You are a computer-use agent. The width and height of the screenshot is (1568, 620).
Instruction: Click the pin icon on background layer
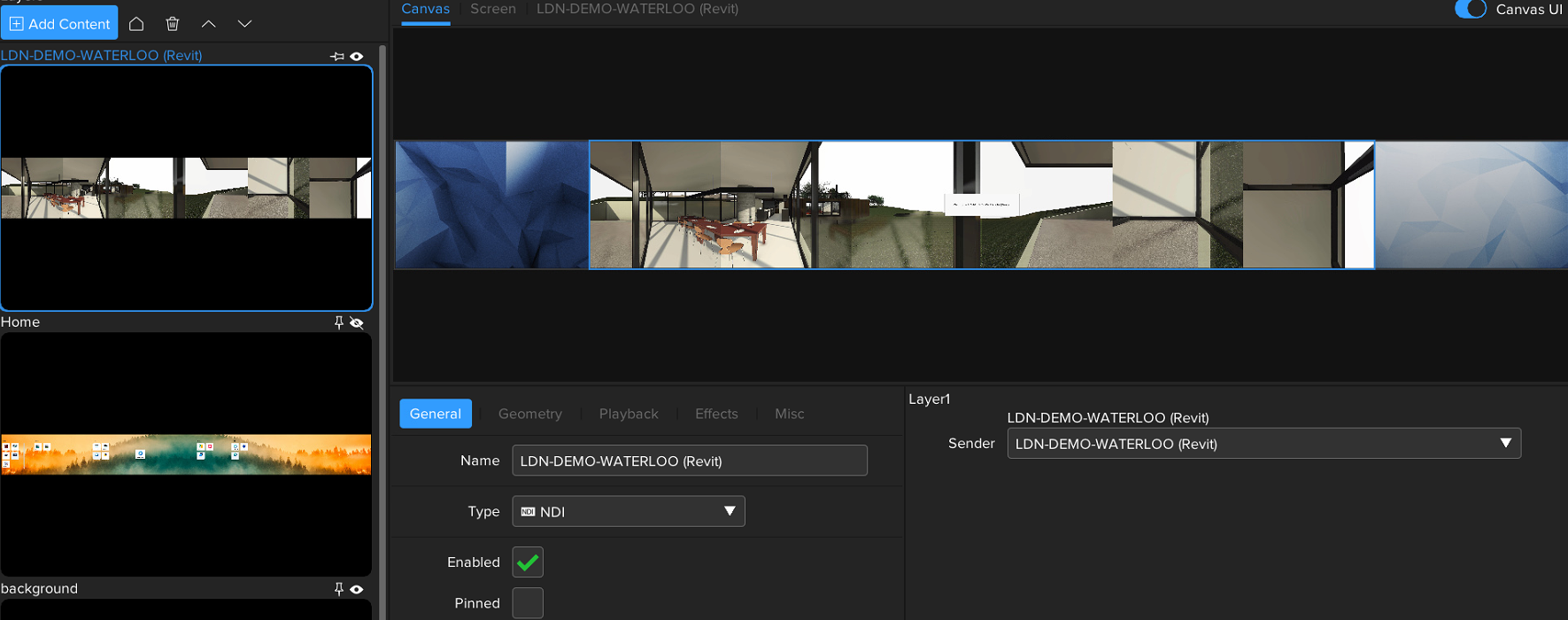338,589
